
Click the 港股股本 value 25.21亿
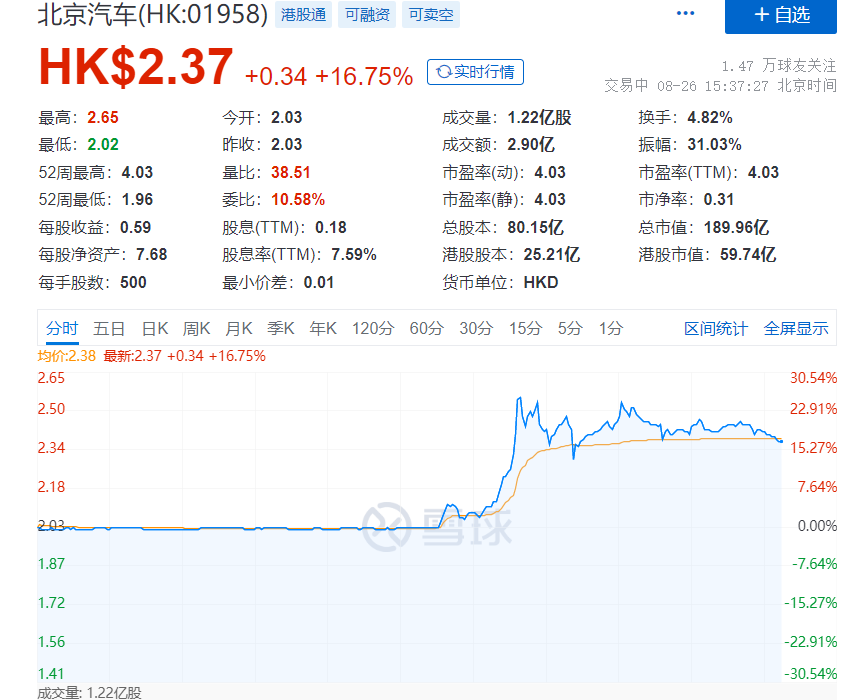551,254
